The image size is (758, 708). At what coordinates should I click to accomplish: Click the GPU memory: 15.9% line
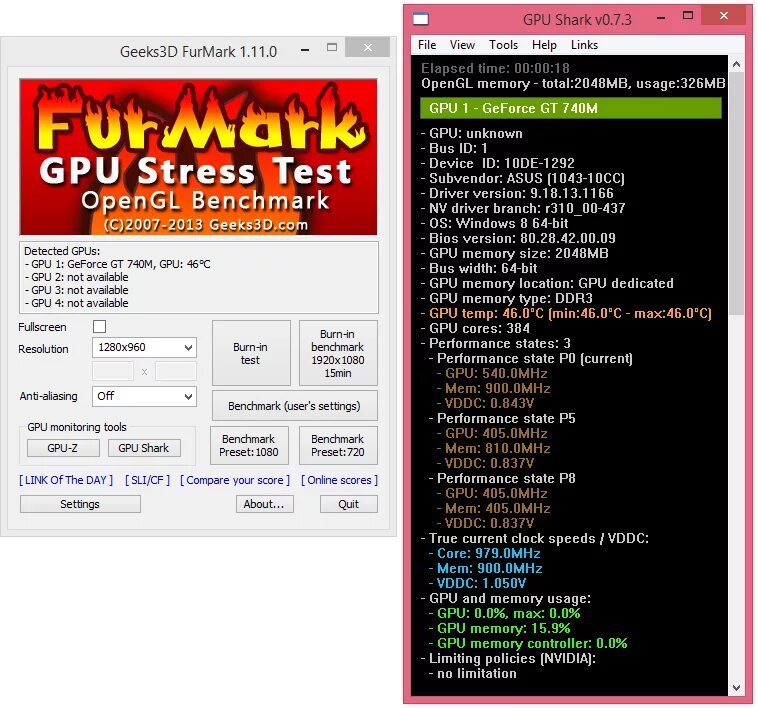(499, 628)
